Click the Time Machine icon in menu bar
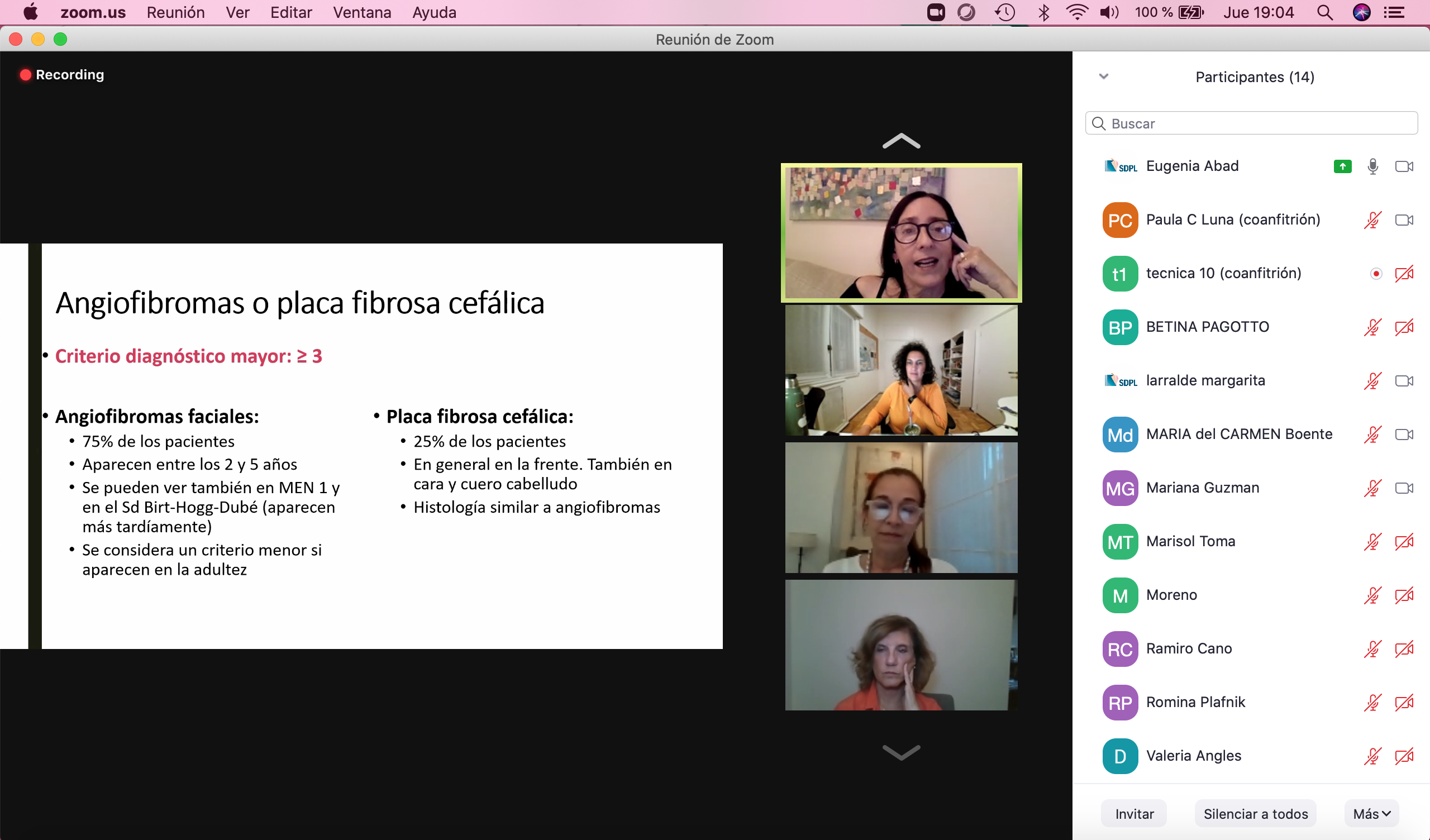Viewport: 1430px width, 840px height. click(x=1004, y=12)
